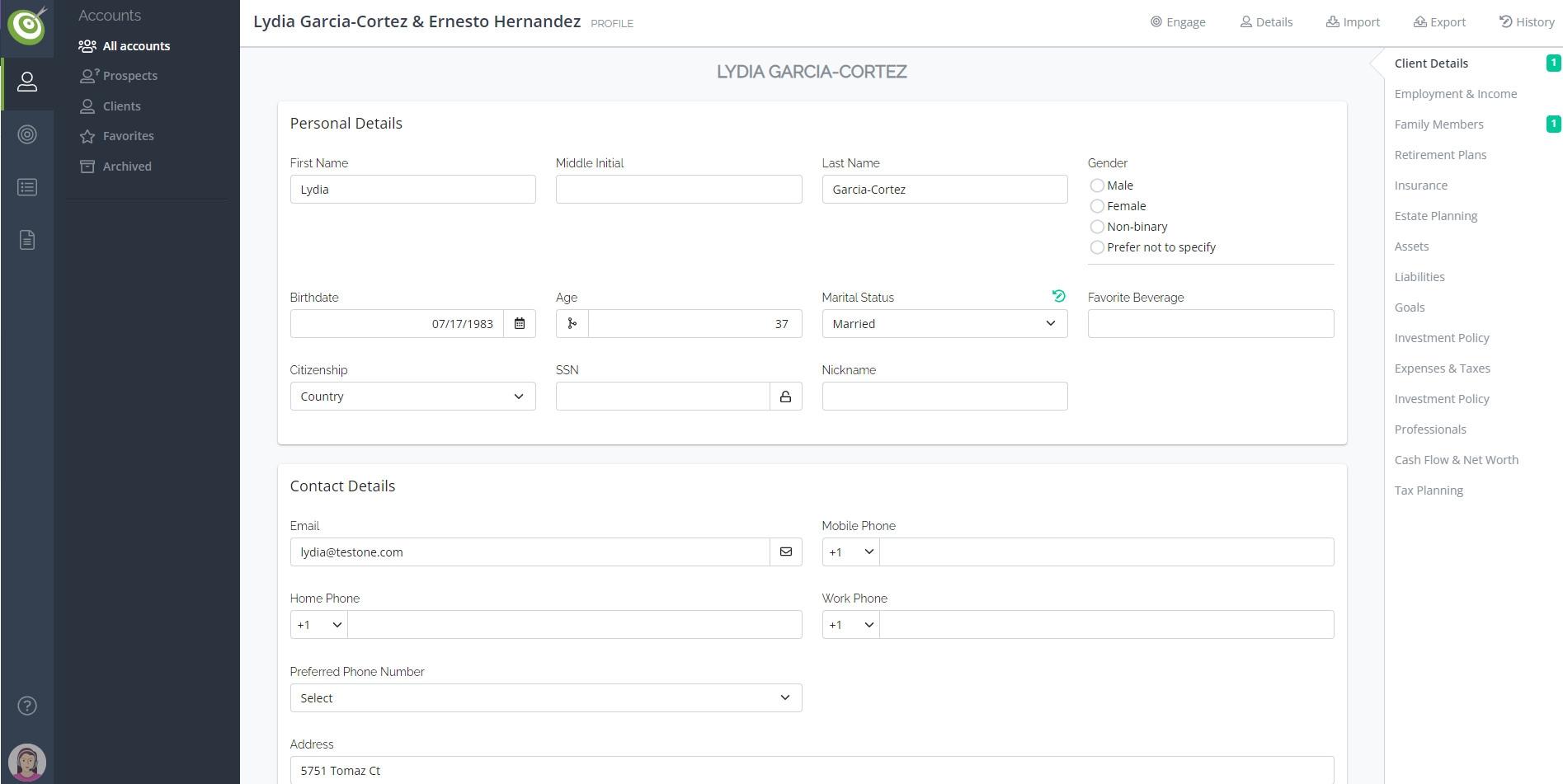This screenshot has height=784, width=1563.
Task: Navigate to Employment & Income
Action: coord(1455,93)
